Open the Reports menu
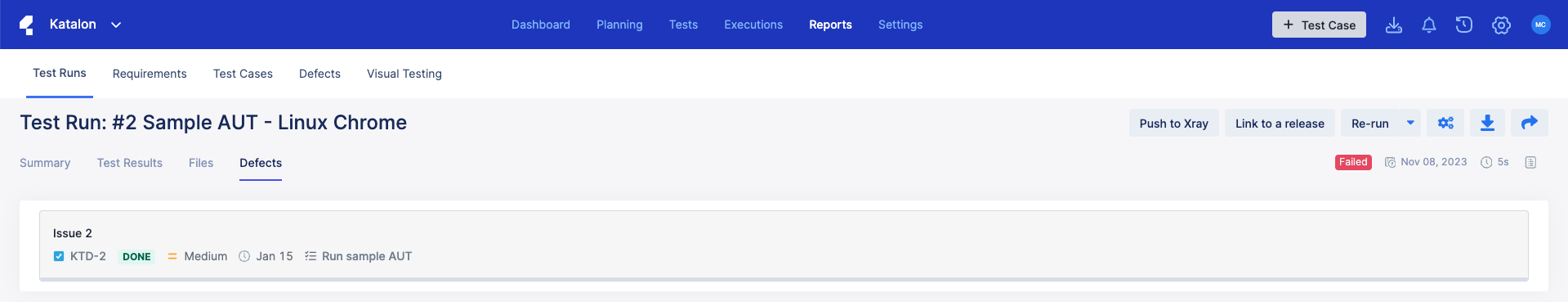 (x=830, y=25)
